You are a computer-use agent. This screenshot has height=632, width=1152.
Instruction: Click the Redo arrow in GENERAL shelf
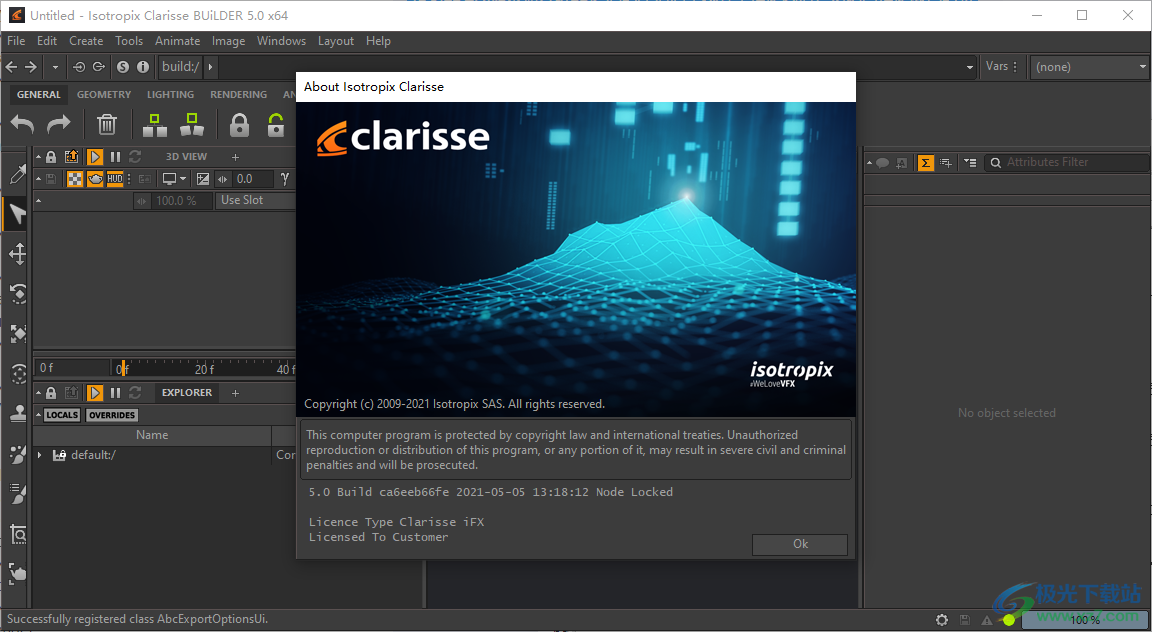[x=59, y=125]
